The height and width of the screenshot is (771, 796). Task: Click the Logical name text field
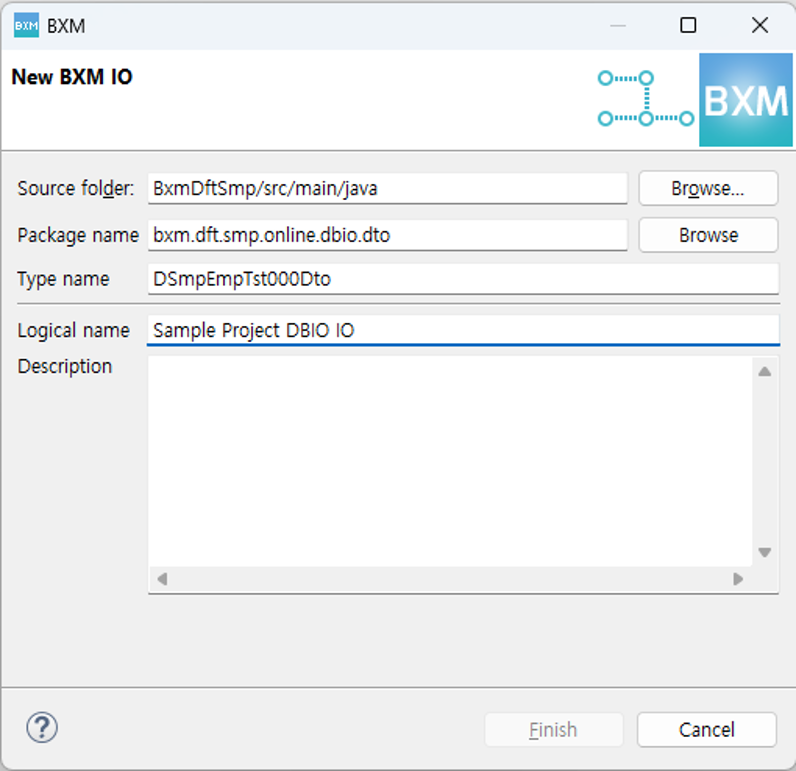click(x=462, y=330)
